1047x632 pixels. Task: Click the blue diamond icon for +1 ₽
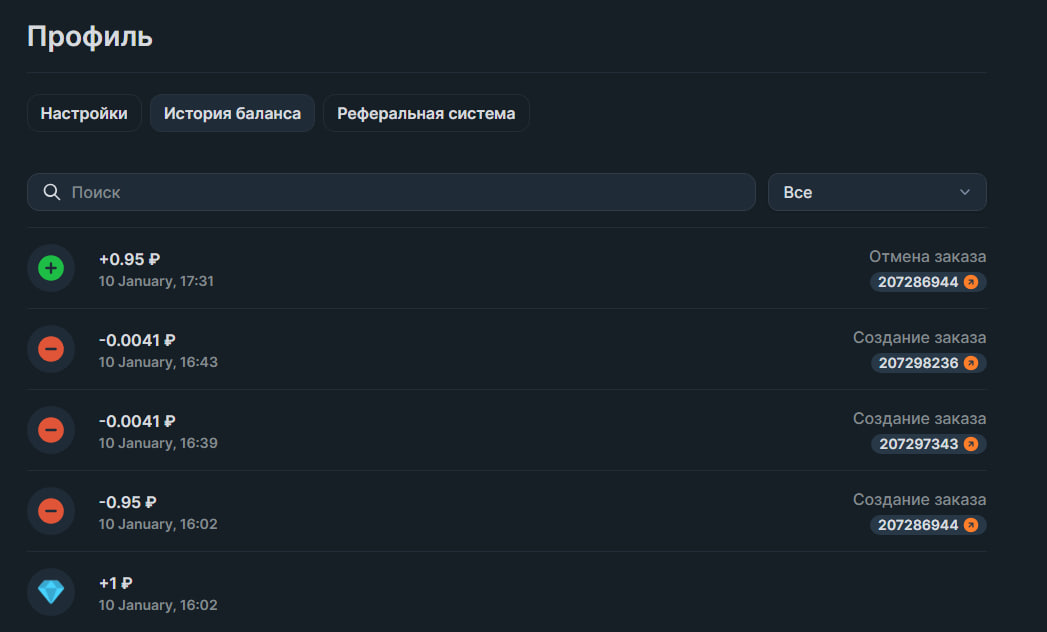coord(51,592)
